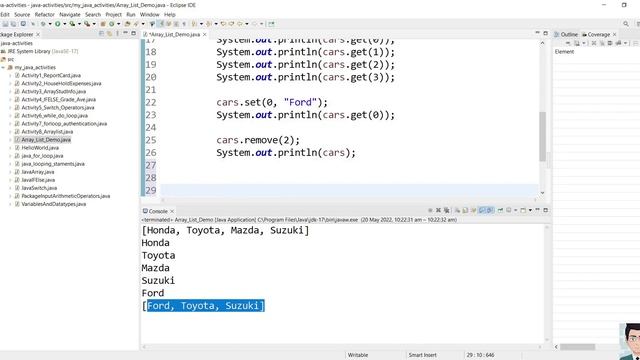Screen dimensions: 640x360
Task: Select JRE System Library node
Action: (x=40, y=51)
